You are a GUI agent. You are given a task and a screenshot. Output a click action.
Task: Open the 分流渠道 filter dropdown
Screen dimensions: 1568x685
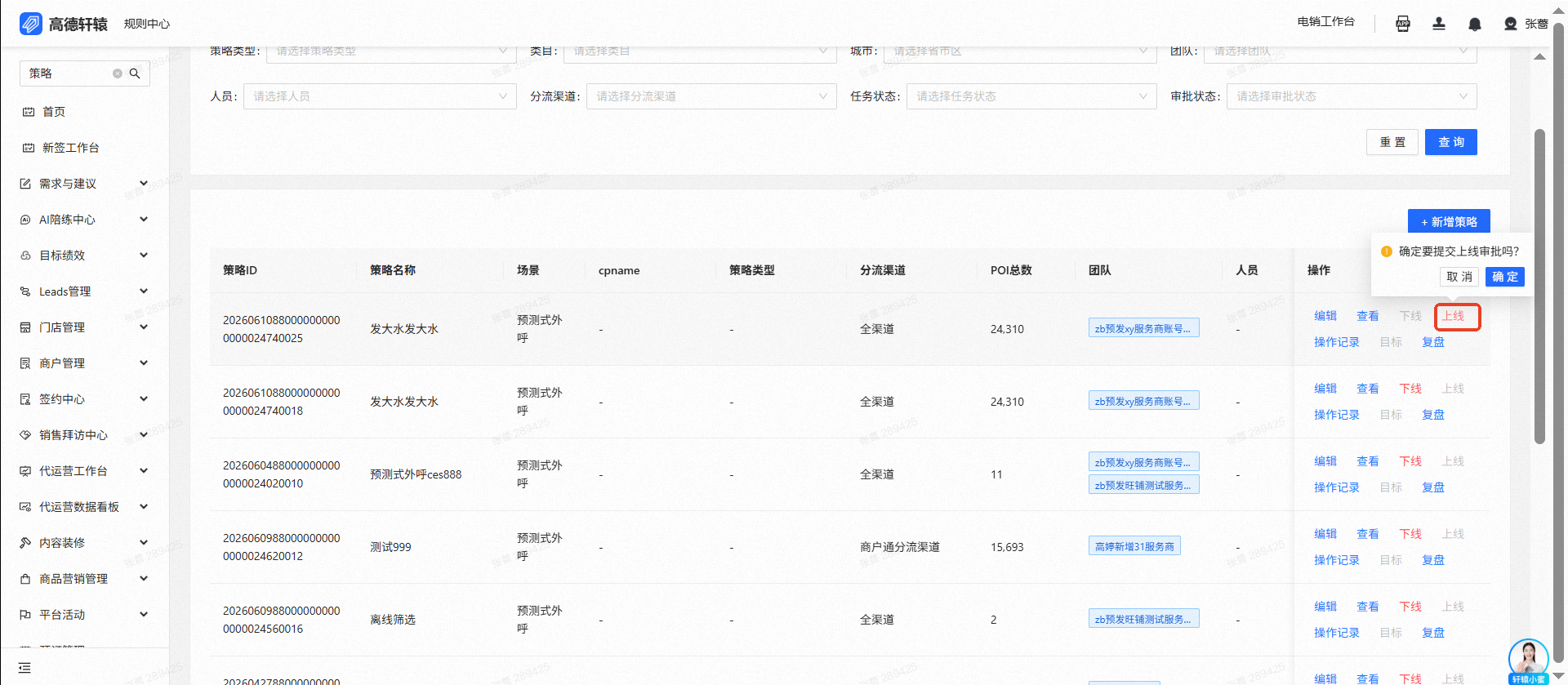coord(711,96)
